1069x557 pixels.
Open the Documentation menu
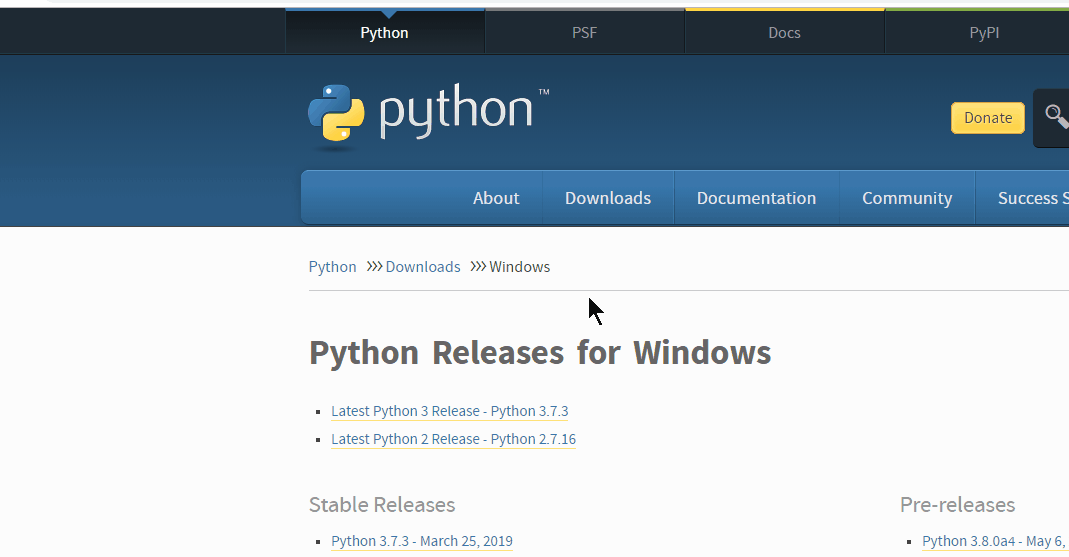756,198
